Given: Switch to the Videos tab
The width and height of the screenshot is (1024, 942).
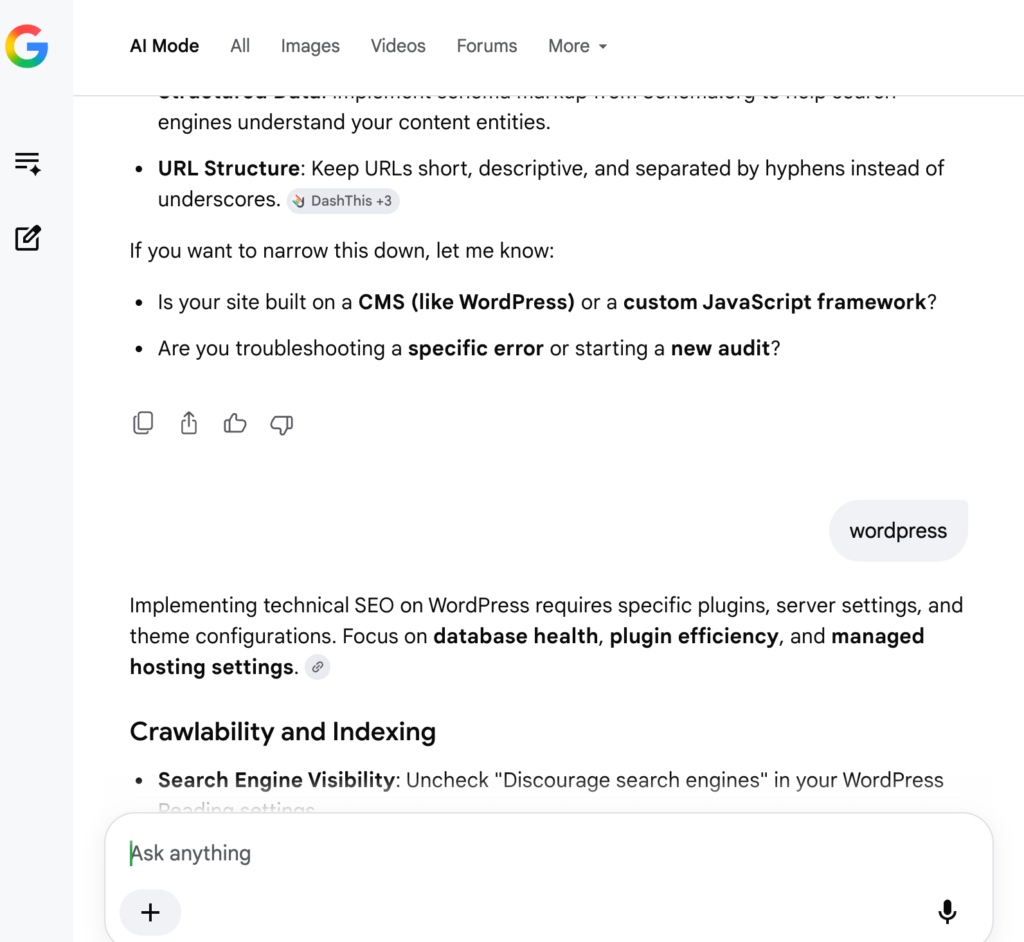Looking at the screenshot, I should tap(398, 46).
